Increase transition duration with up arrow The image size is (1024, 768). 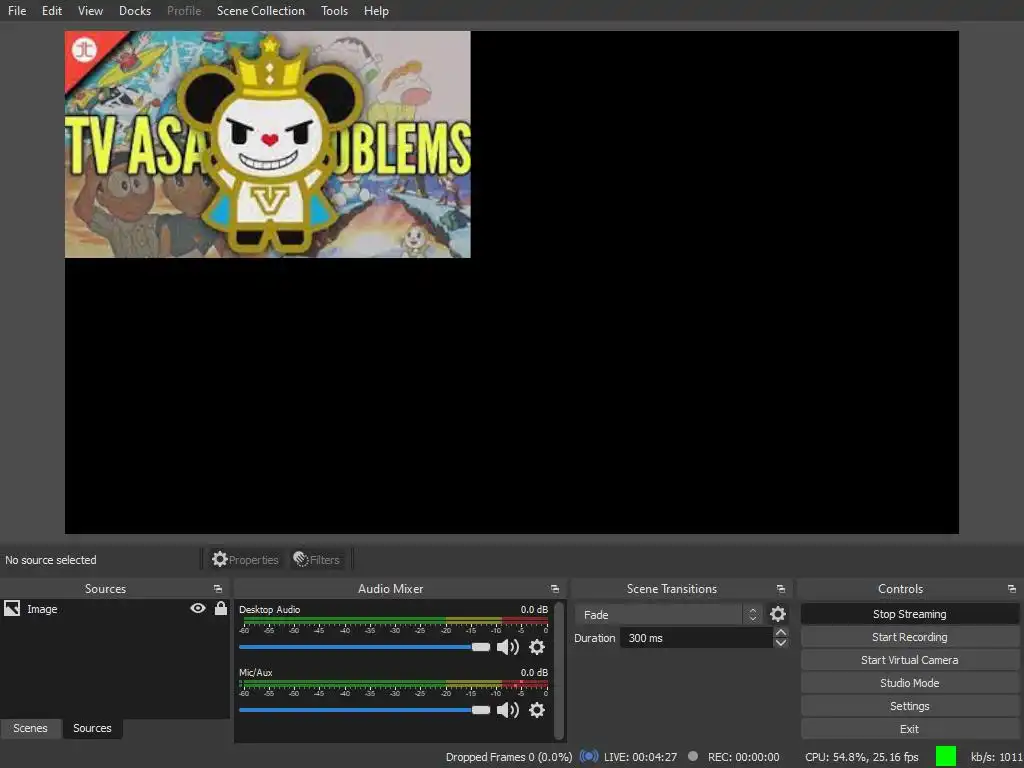(780, 632)
